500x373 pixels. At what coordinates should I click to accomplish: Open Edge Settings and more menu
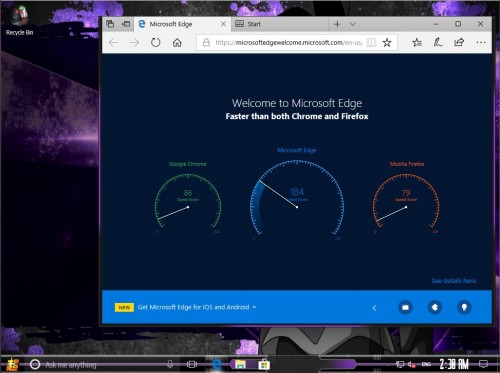481,43
